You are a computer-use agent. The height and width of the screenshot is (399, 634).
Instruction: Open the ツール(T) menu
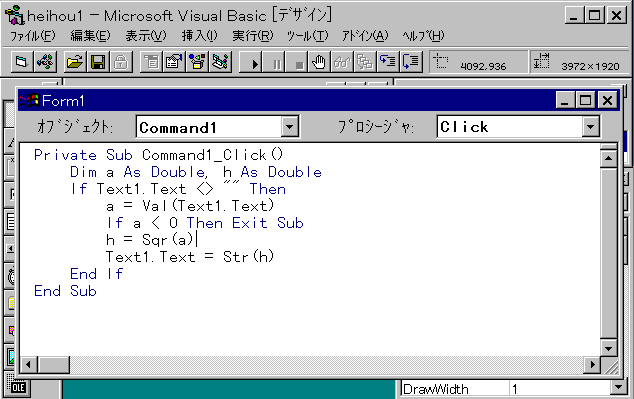[307, 36]
